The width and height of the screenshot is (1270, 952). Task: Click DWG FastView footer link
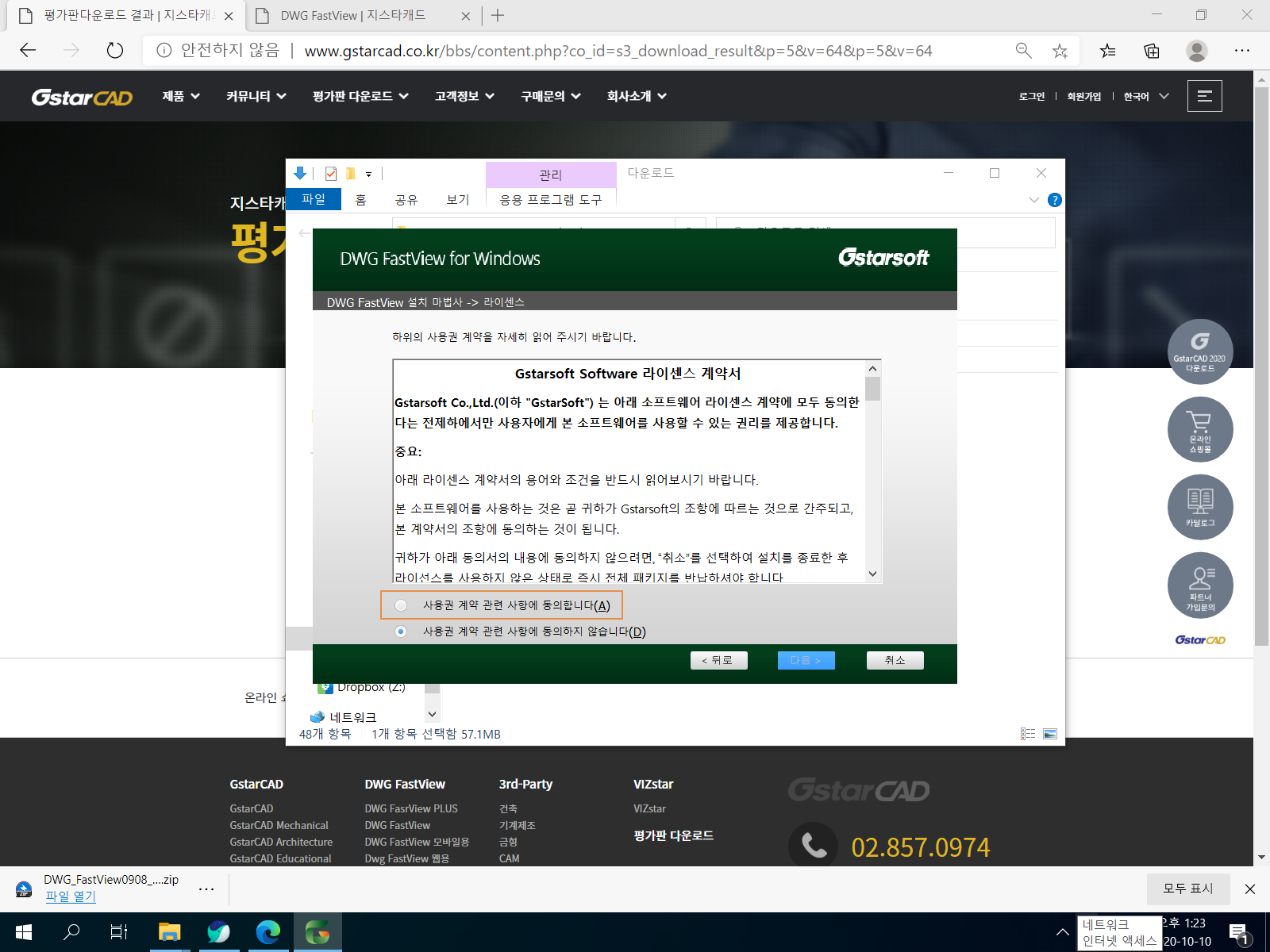[398, 825]
